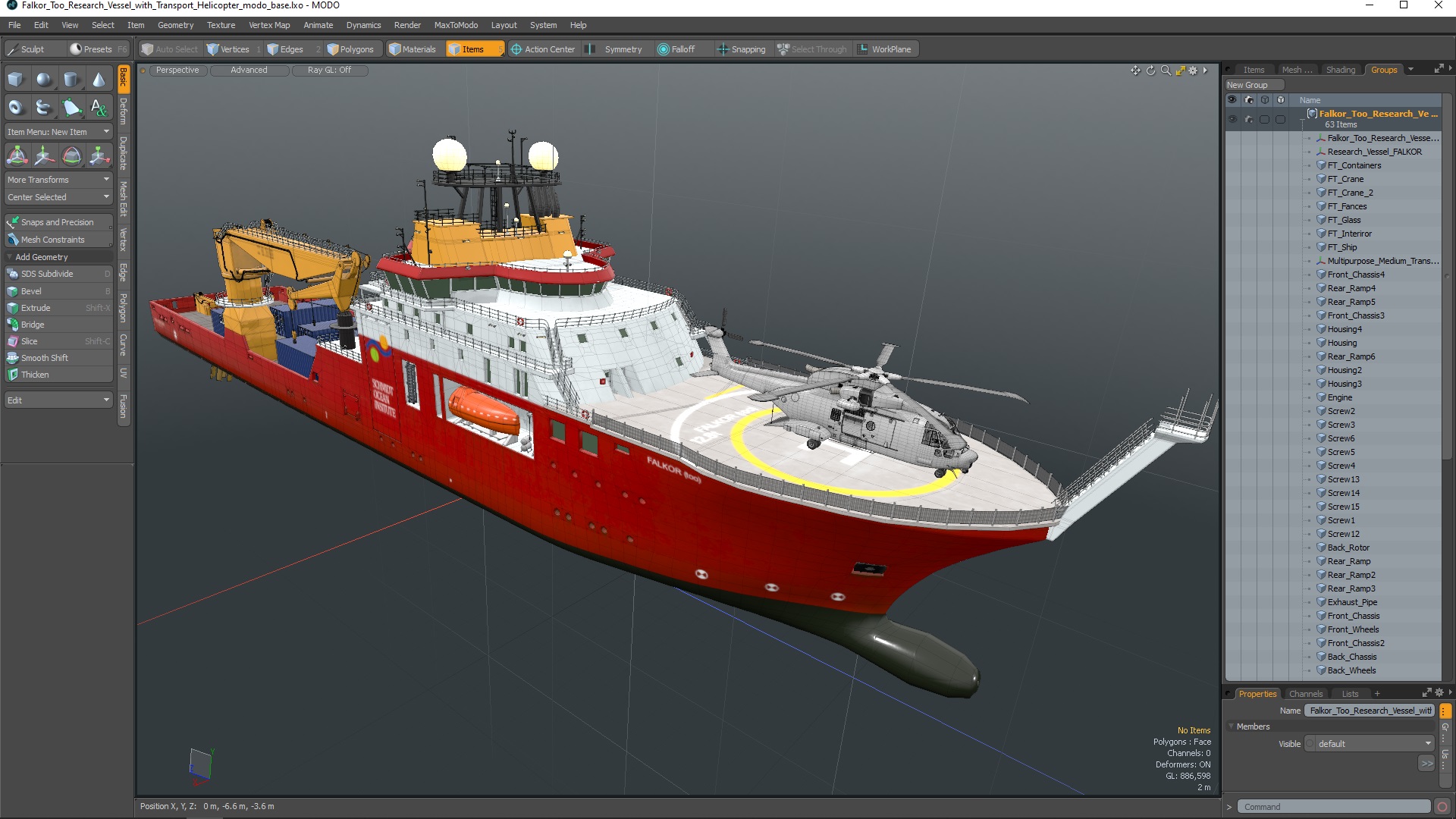Toggle Auto Select mode
Image resolution: width=1456 pixels, height=819 pixels.
(x=169, y=49)
